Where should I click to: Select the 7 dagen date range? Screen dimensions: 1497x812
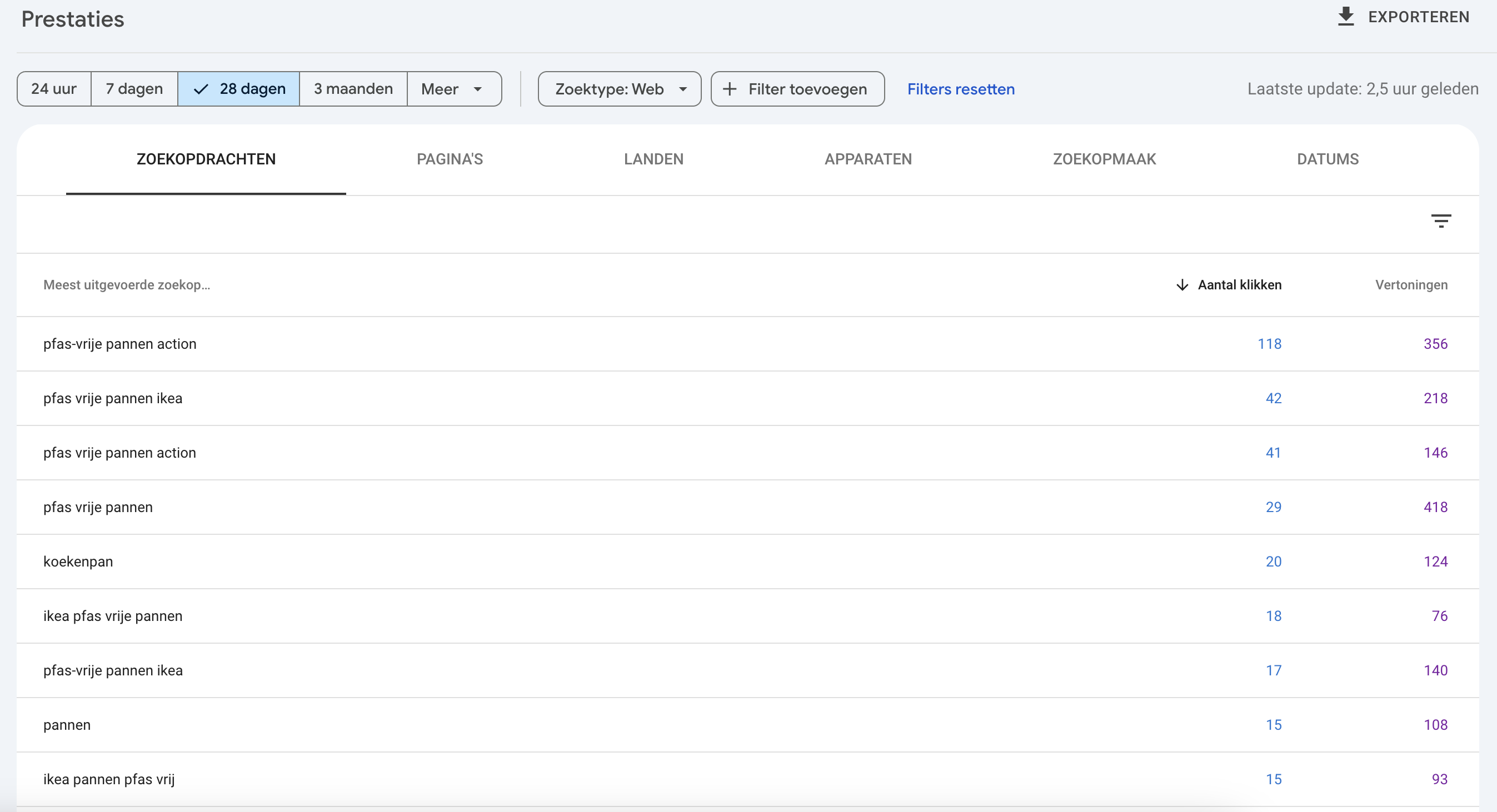point(134,89)
